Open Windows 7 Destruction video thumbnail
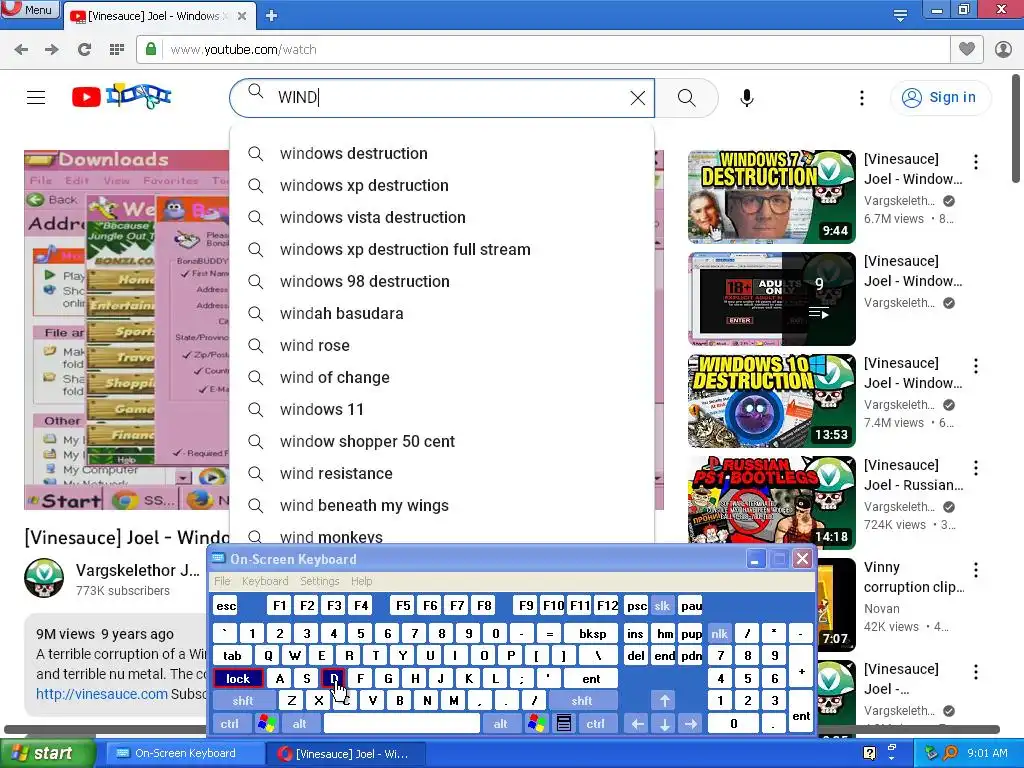The height and width of the screenshot is (768, 1024). coord(771,197)
